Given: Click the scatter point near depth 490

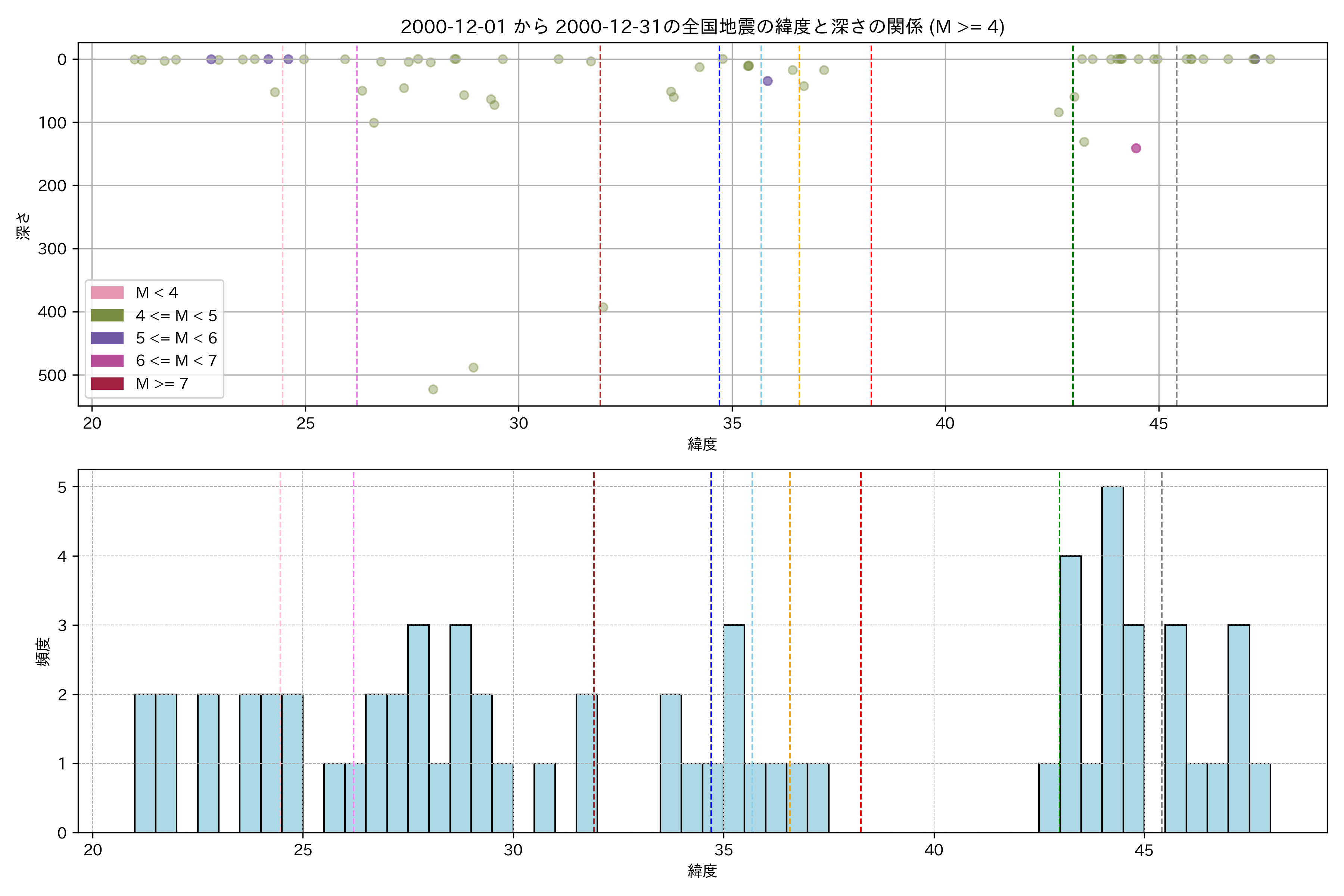Looking at the screenshot, I should 473,367.
